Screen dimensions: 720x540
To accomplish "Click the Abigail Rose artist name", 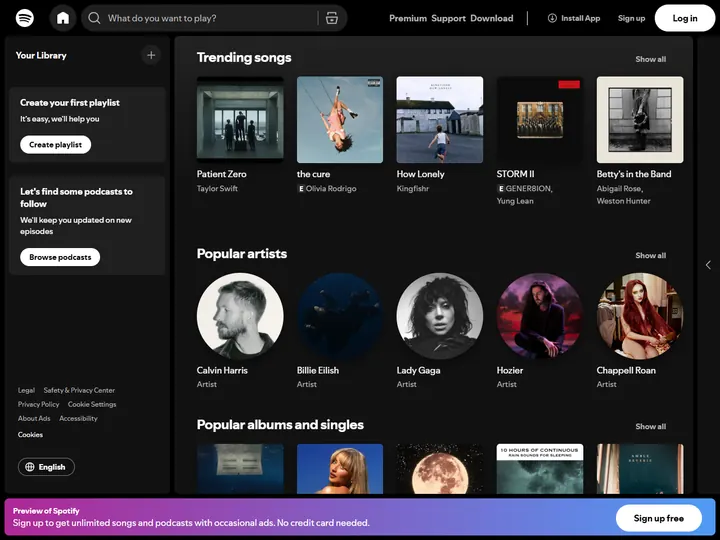I will pyautogui.click(x=619, y=188).
